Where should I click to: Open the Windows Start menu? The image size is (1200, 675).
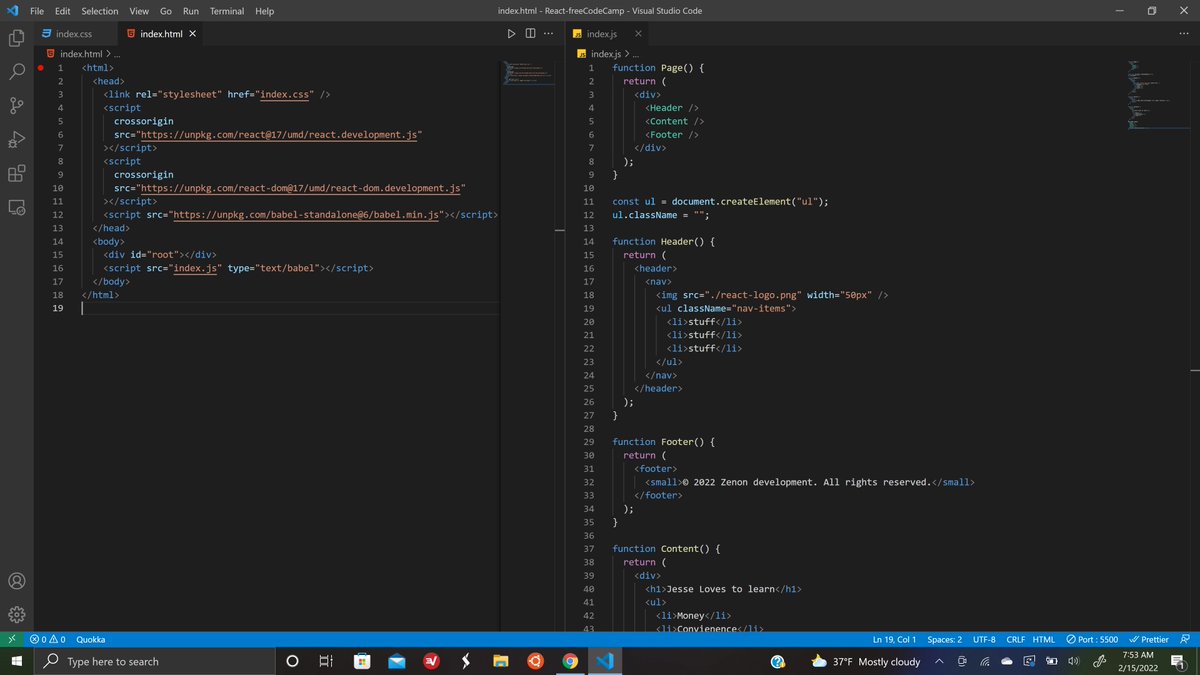coord(17,661)
